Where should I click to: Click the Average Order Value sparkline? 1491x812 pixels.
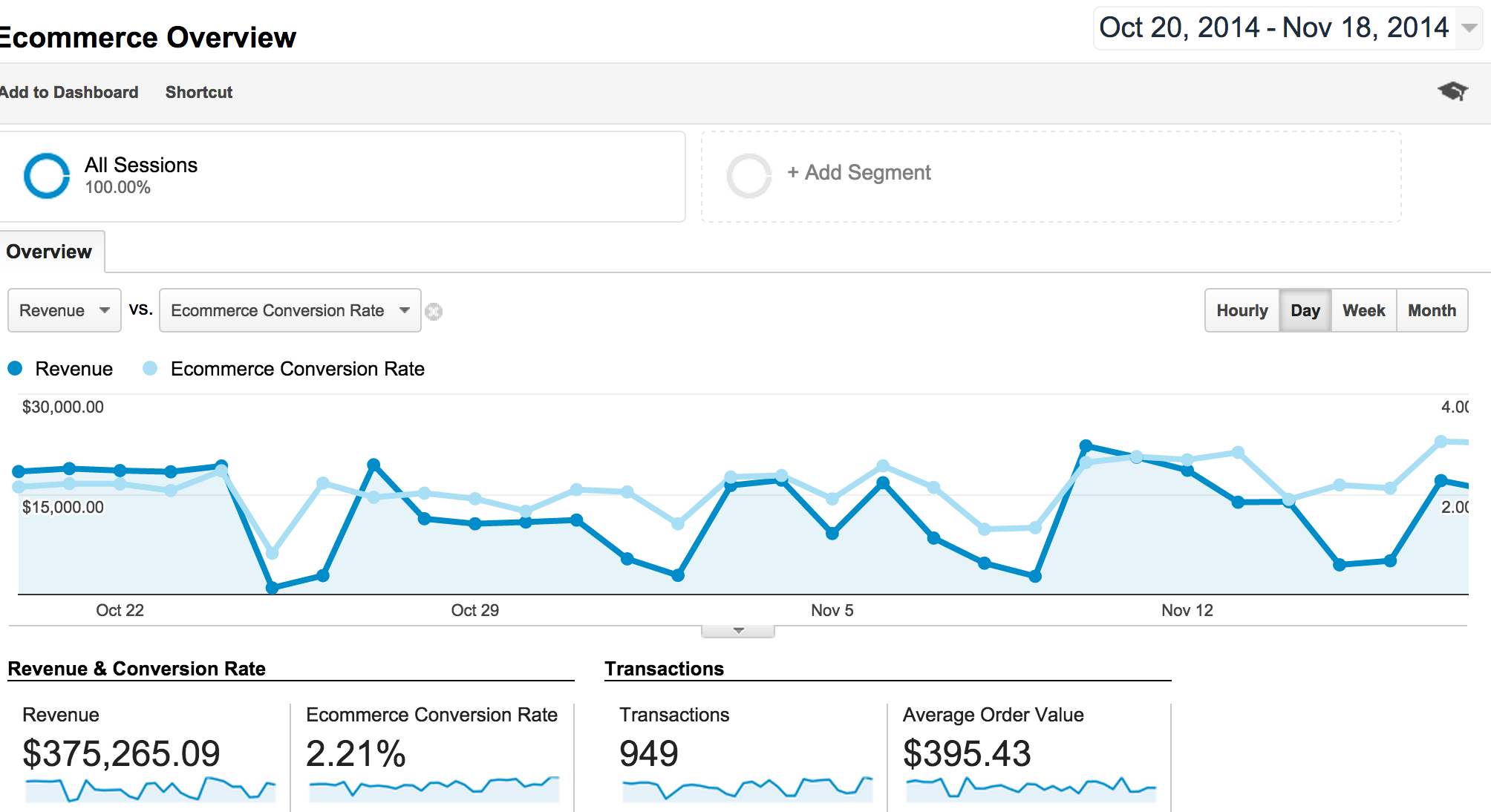1031,789
